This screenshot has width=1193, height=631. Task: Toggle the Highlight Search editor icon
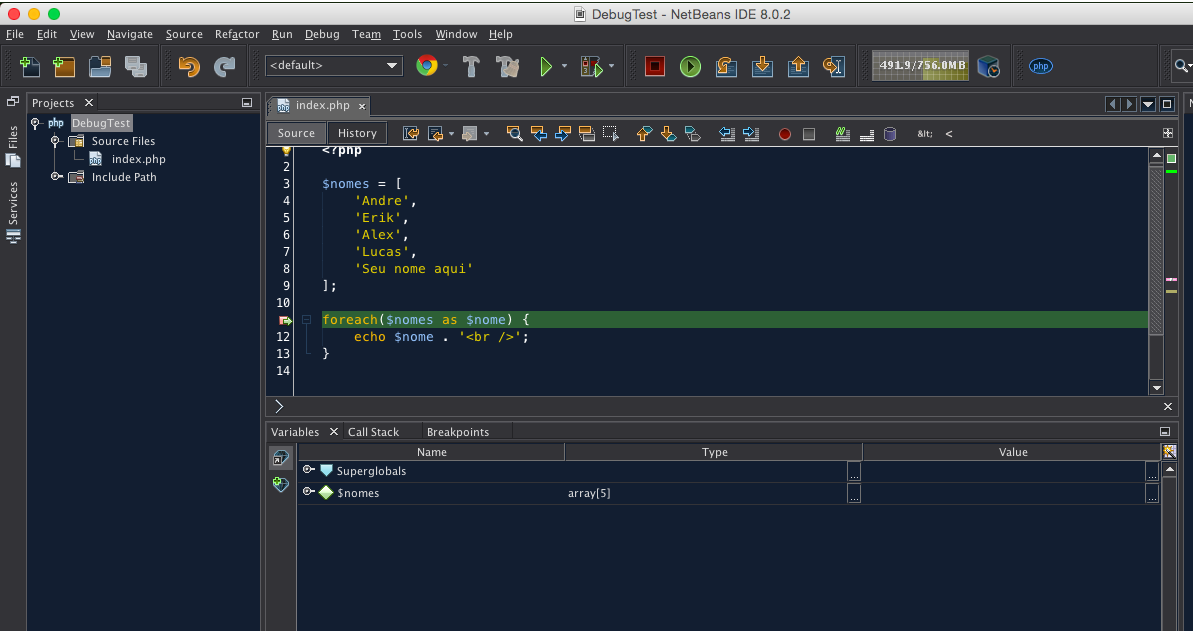[x=587, y=134]
